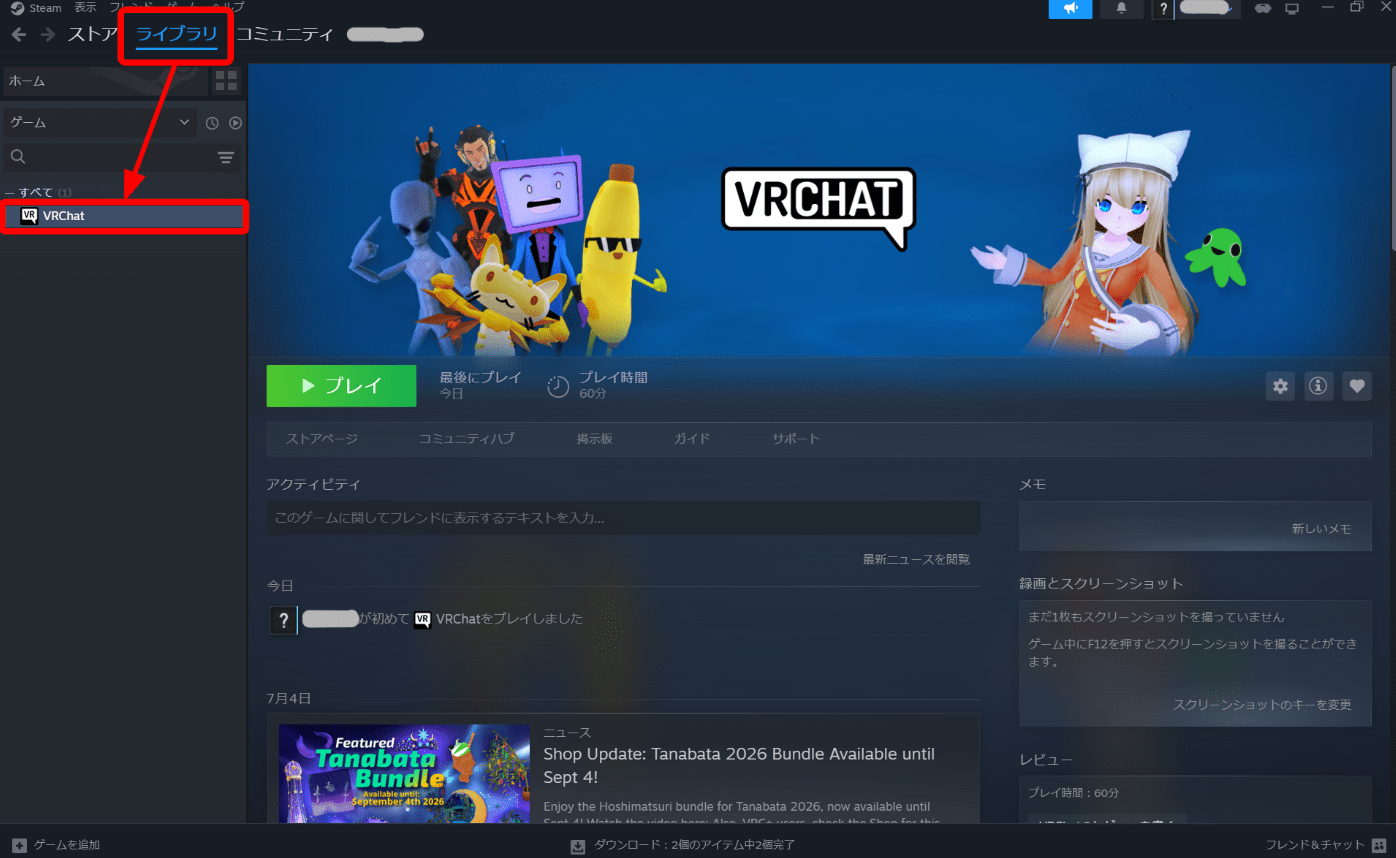Screen dimensions: 1396x858
Task: Open the 掲示板 link
Action: coord(594,439)
